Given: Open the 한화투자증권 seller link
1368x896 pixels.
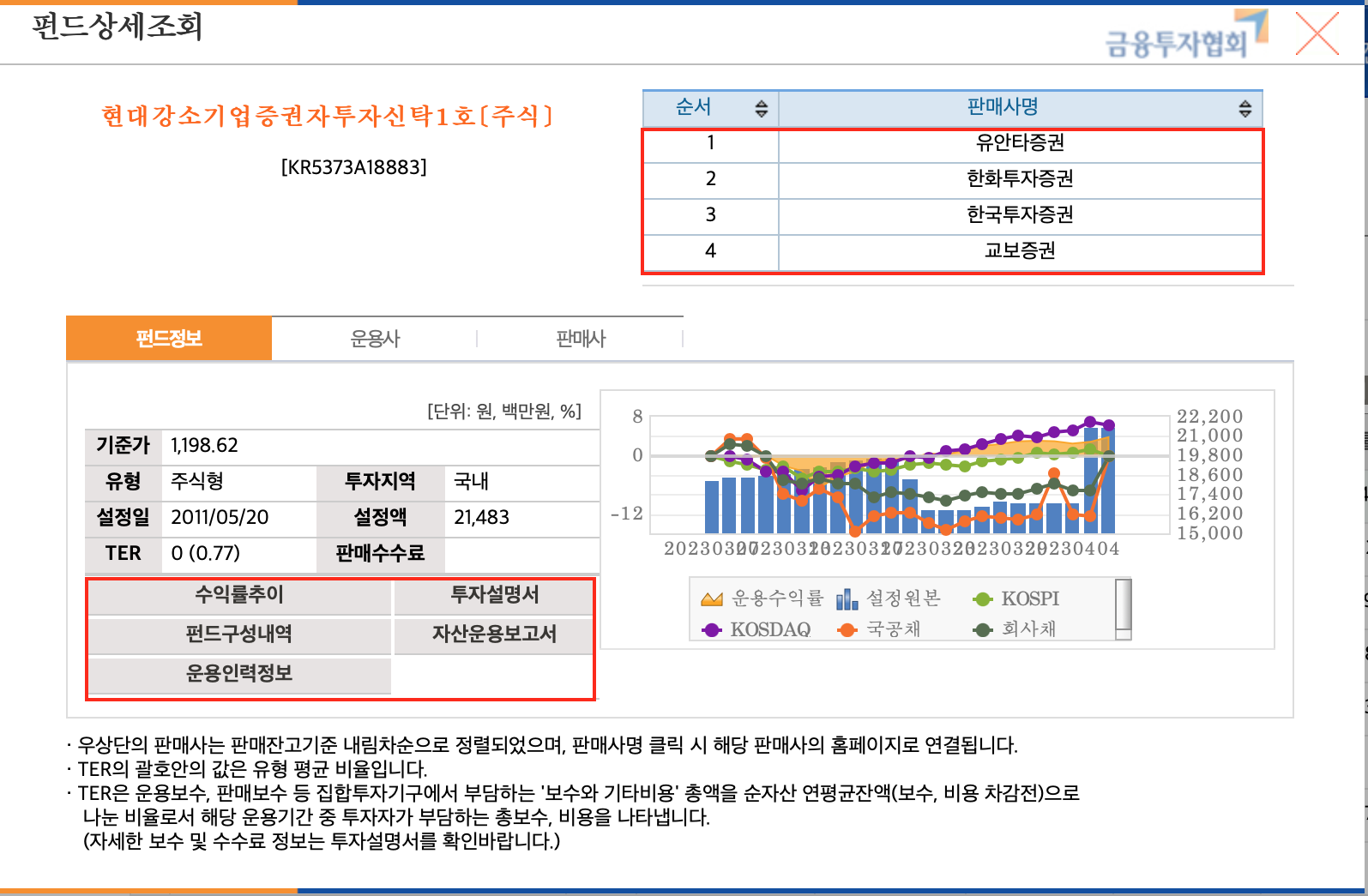Looking at the screenshot, I should click(x=1020, y=178).
